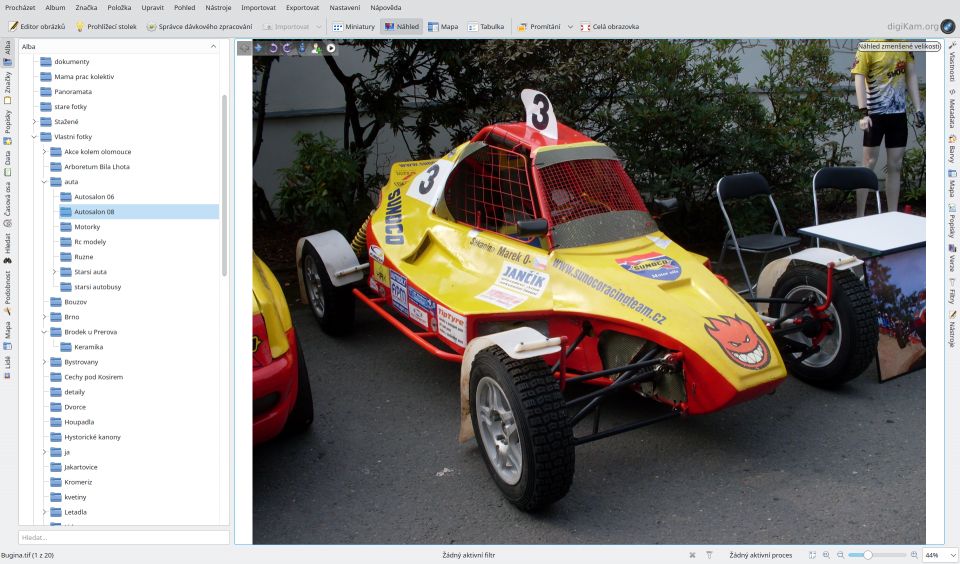Expand the Stažené album
Viewport: 960px width, 564px height.
[x=34, y=122]
